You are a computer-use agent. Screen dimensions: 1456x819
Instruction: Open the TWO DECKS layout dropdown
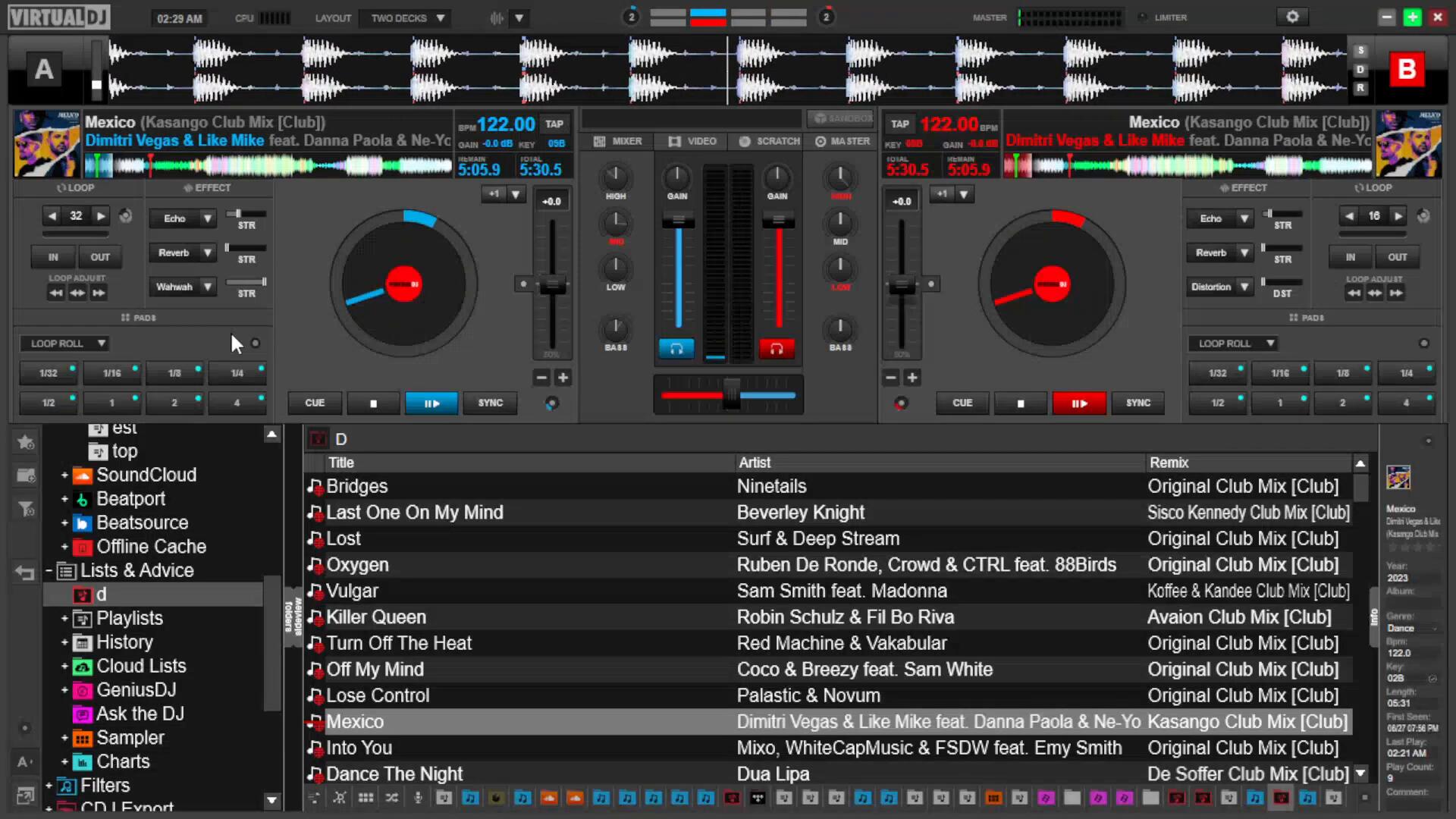click(x=407, y=17)
